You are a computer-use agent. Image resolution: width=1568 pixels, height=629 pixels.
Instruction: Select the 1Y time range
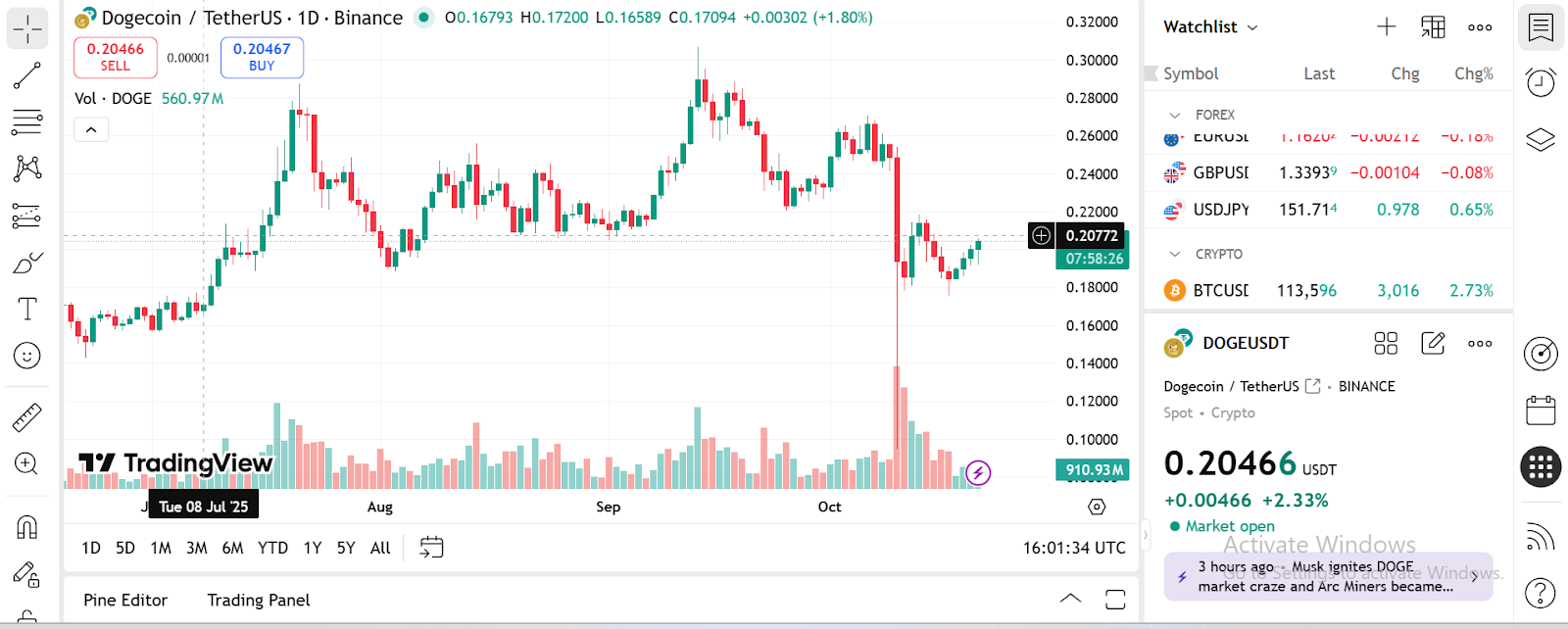(313, 548)
